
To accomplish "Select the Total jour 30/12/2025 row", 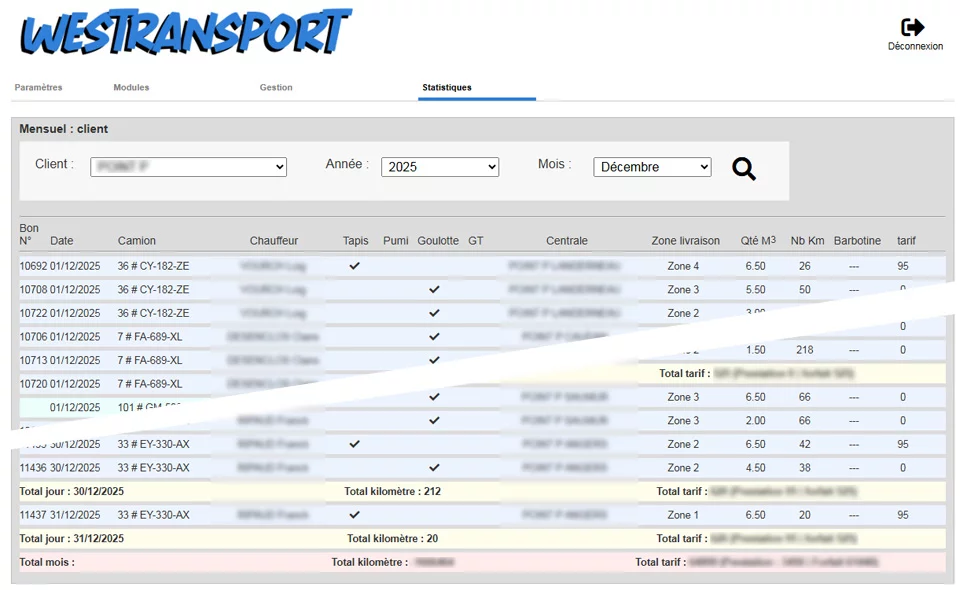I will pyautogui.click(x=72, y=492).
